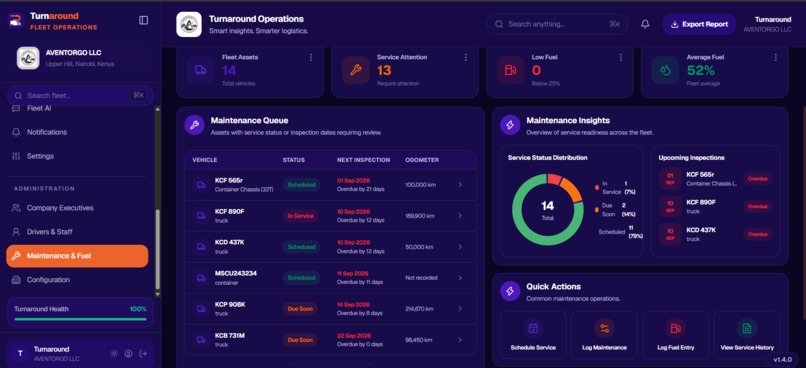Viewport: 806px width, 368px height.
Task: Open the user profile icon in sidebar footer
Action: pyautogui.click(x=129, y=354)
